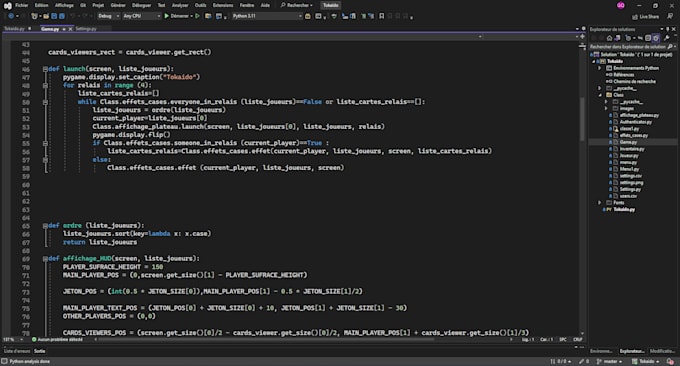
Task: Open the Edition menu
Action: pos(42,5)
